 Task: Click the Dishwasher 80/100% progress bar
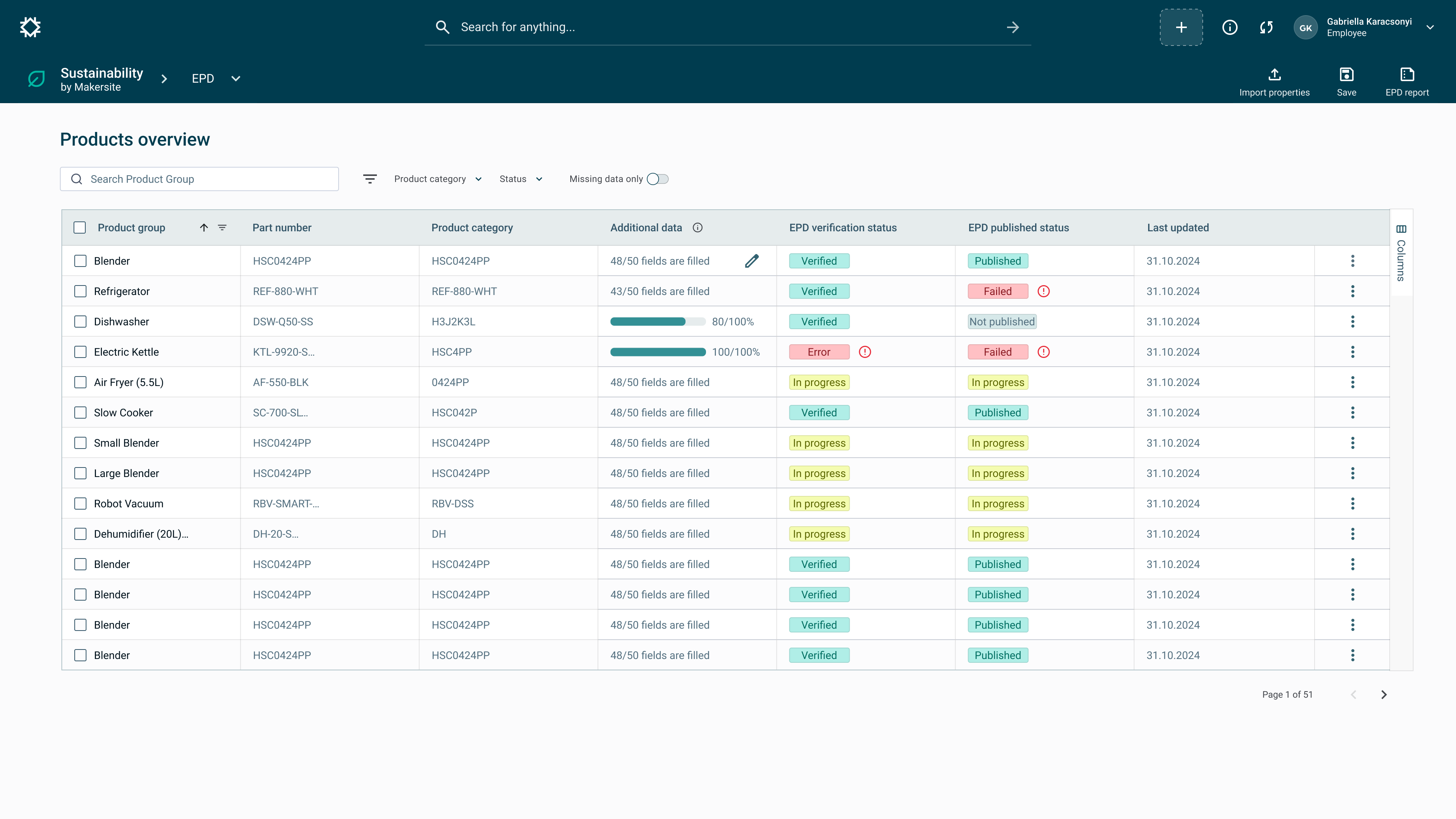(657, 322)
